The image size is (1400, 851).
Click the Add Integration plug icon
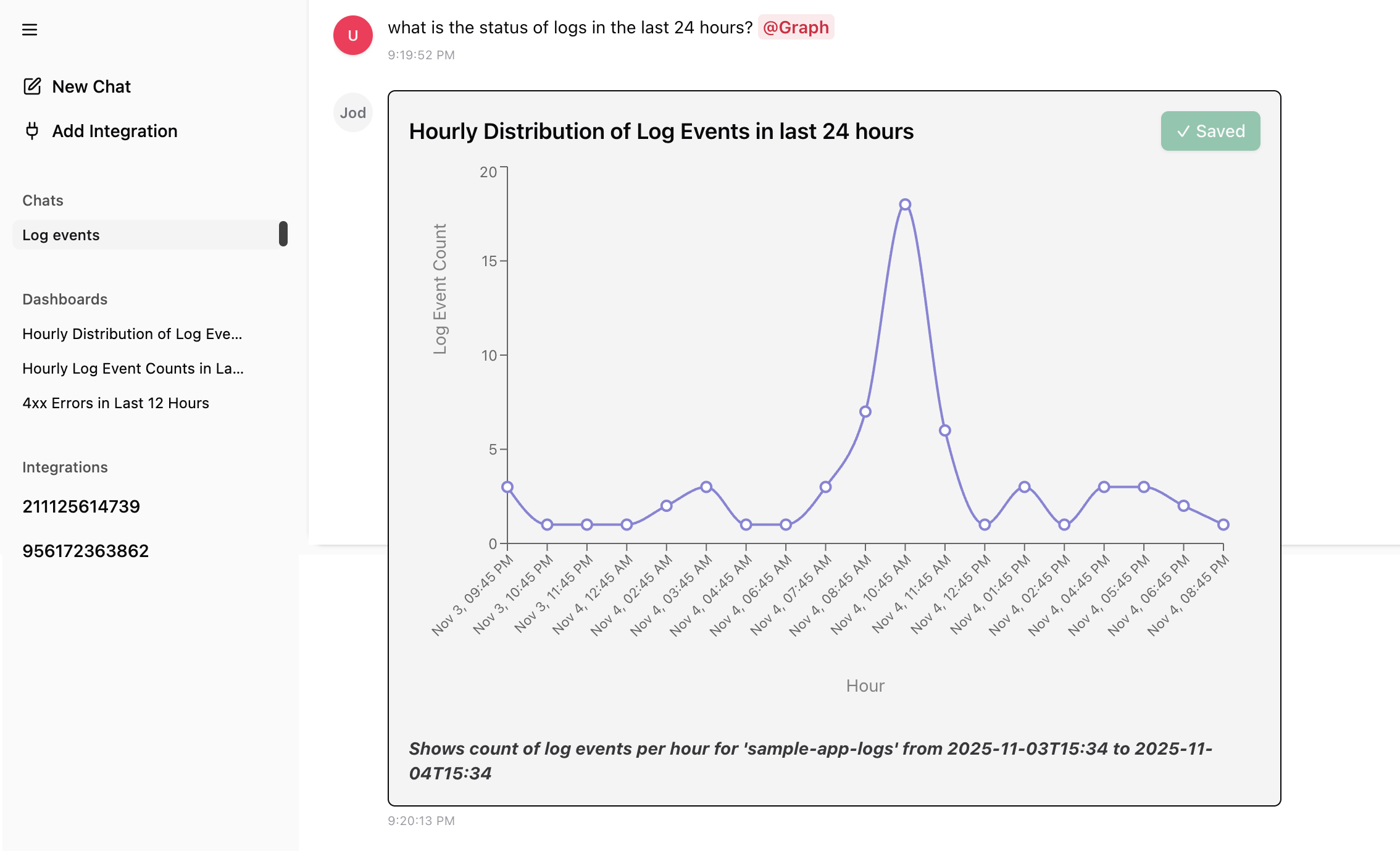(x=32, y=131)
